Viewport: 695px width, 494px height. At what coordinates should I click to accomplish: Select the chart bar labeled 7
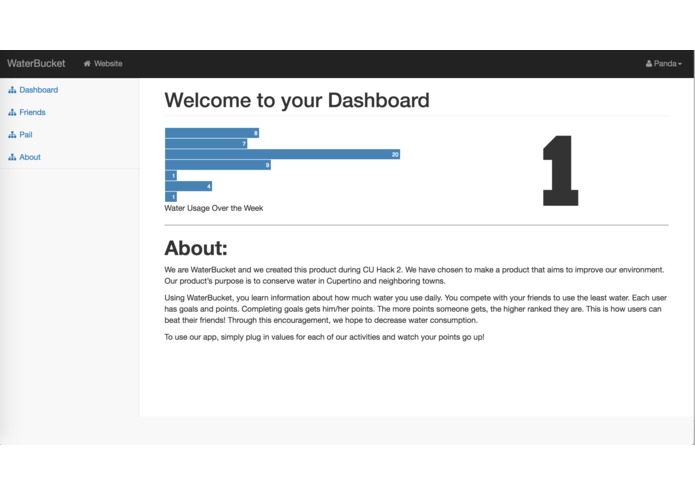click(206, 144)
